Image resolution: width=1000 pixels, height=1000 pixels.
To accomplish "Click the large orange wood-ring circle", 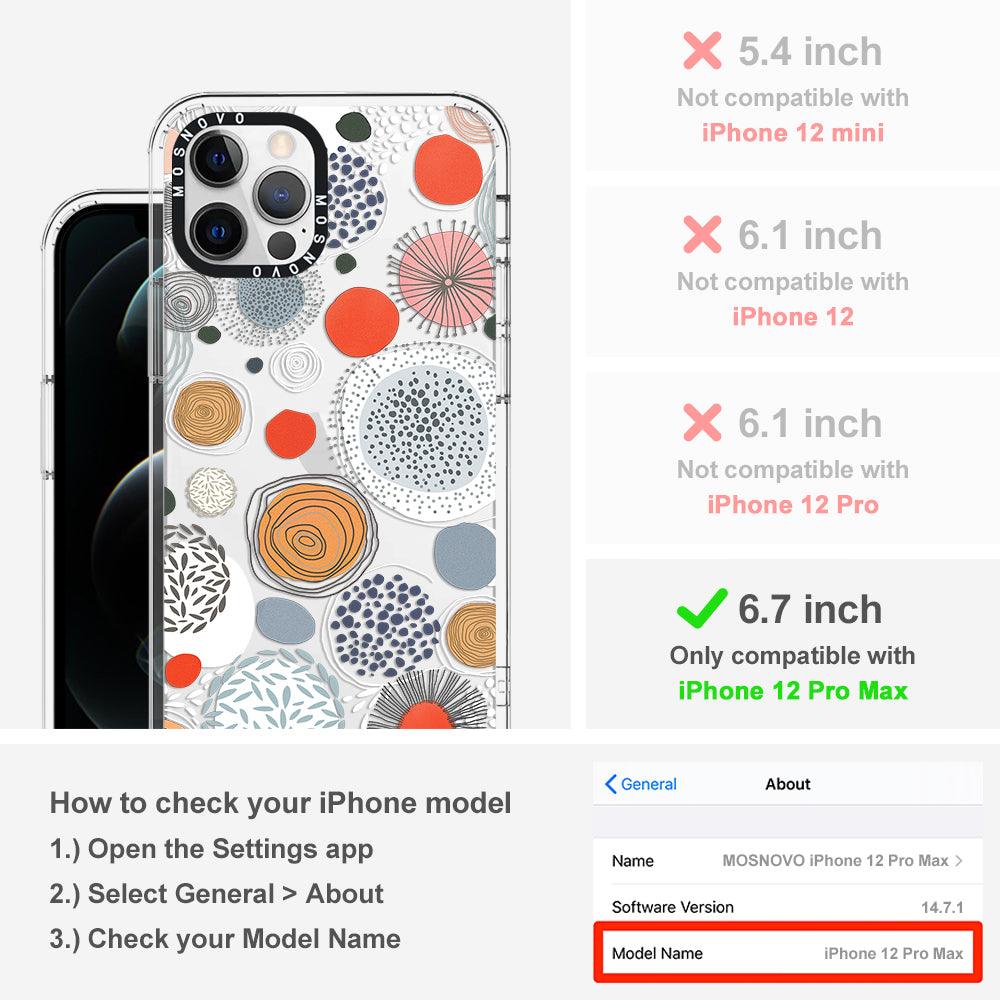I will 311,534.
